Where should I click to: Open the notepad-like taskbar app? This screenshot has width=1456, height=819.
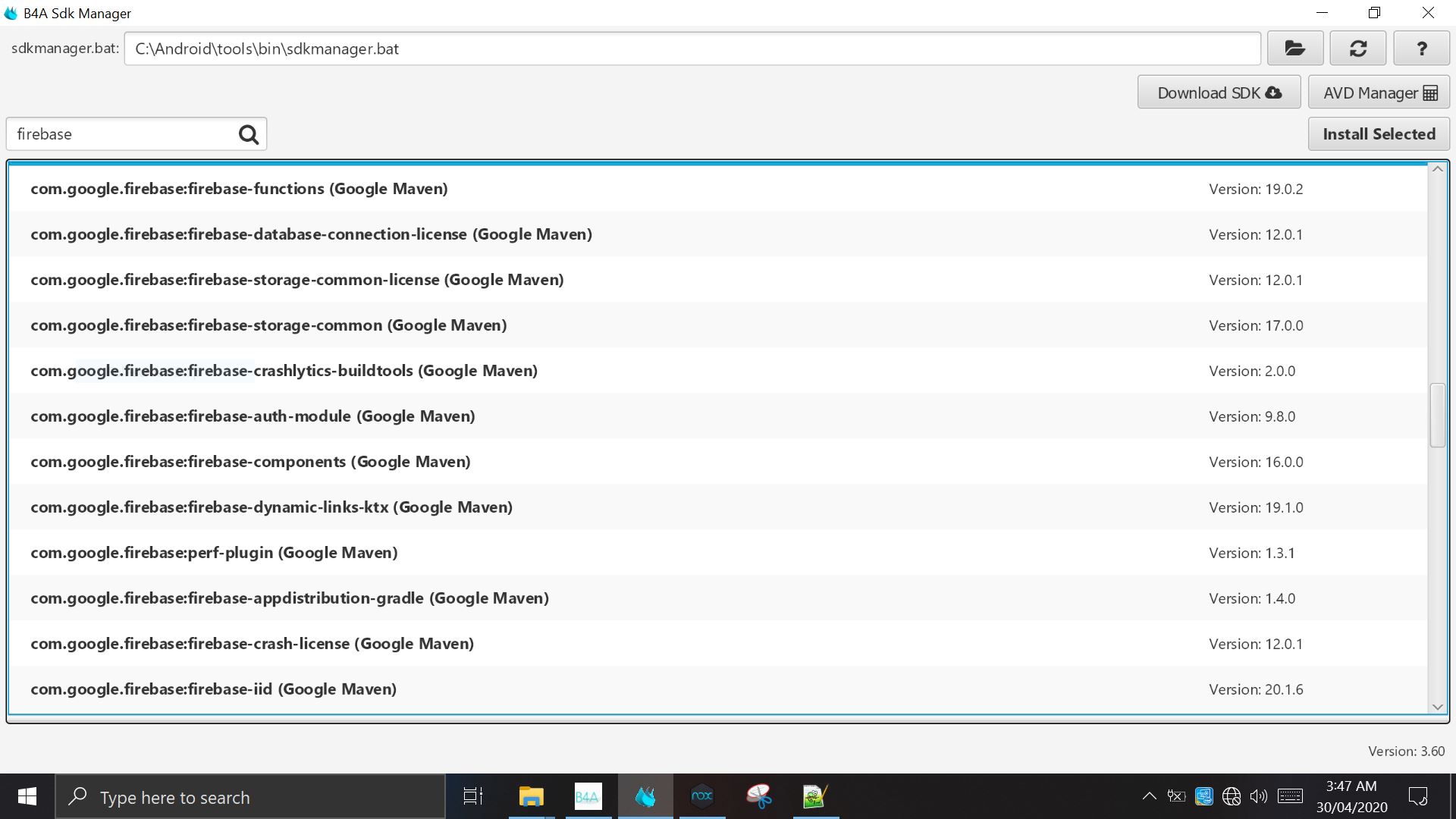click(x=815, y=796)
